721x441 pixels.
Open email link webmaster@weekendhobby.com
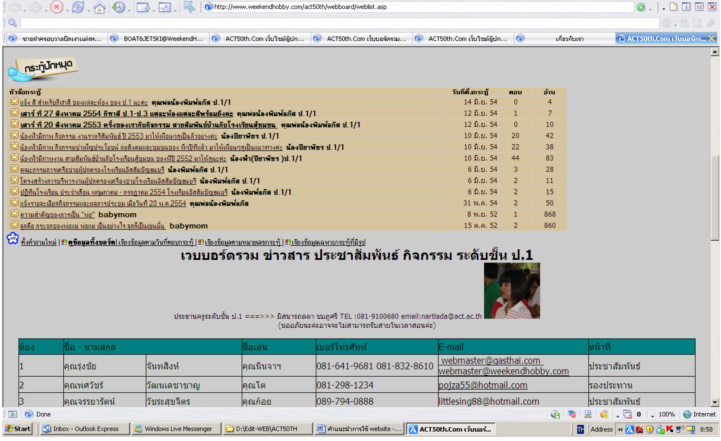[498, 372]
